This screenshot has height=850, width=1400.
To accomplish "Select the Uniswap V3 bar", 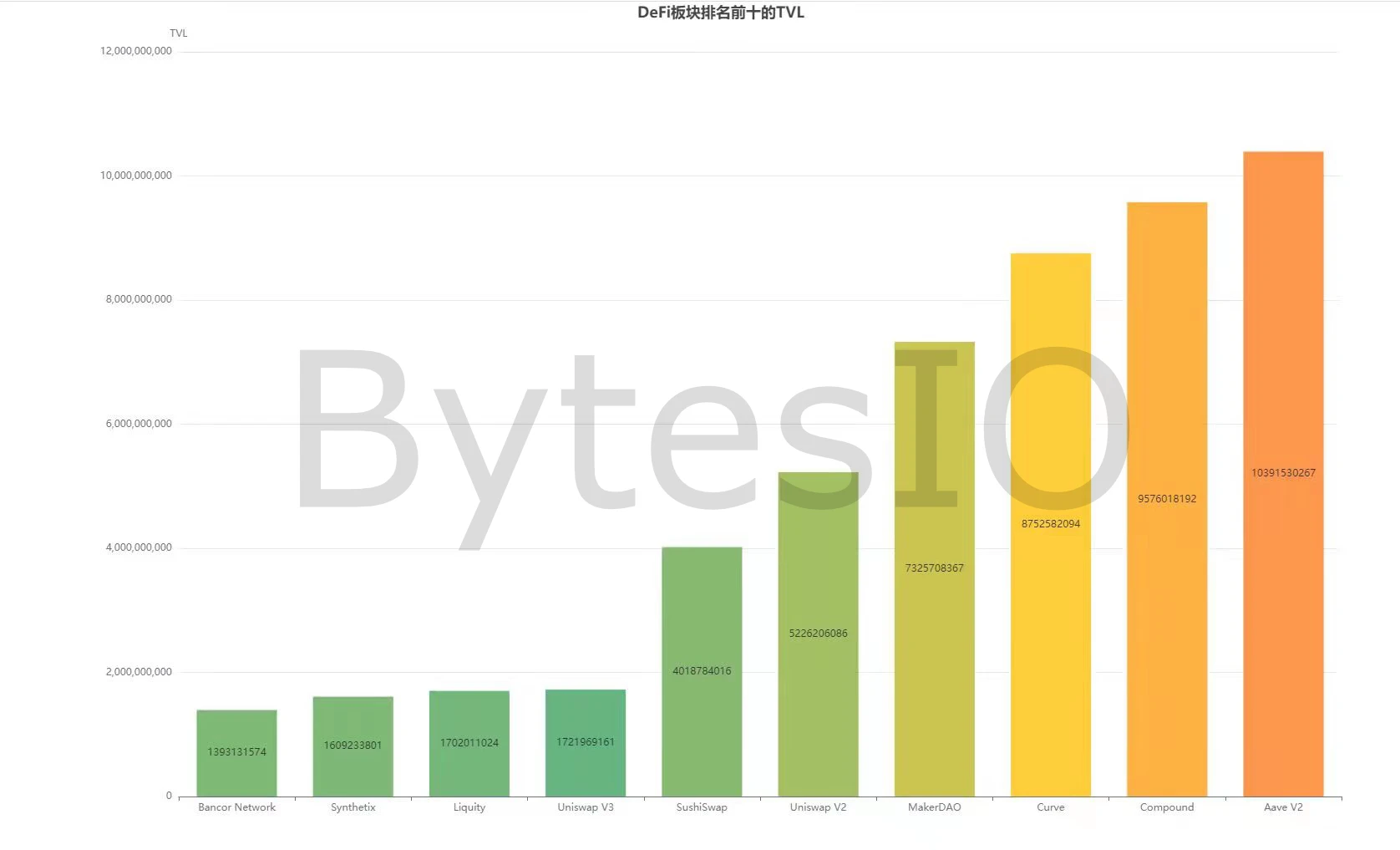I will click(x=586, y=743).
